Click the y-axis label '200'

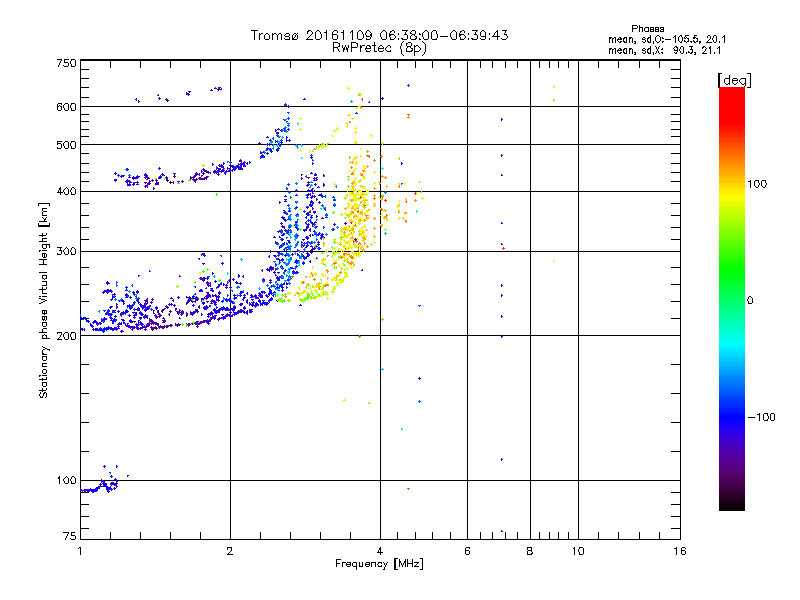[66, 336]
